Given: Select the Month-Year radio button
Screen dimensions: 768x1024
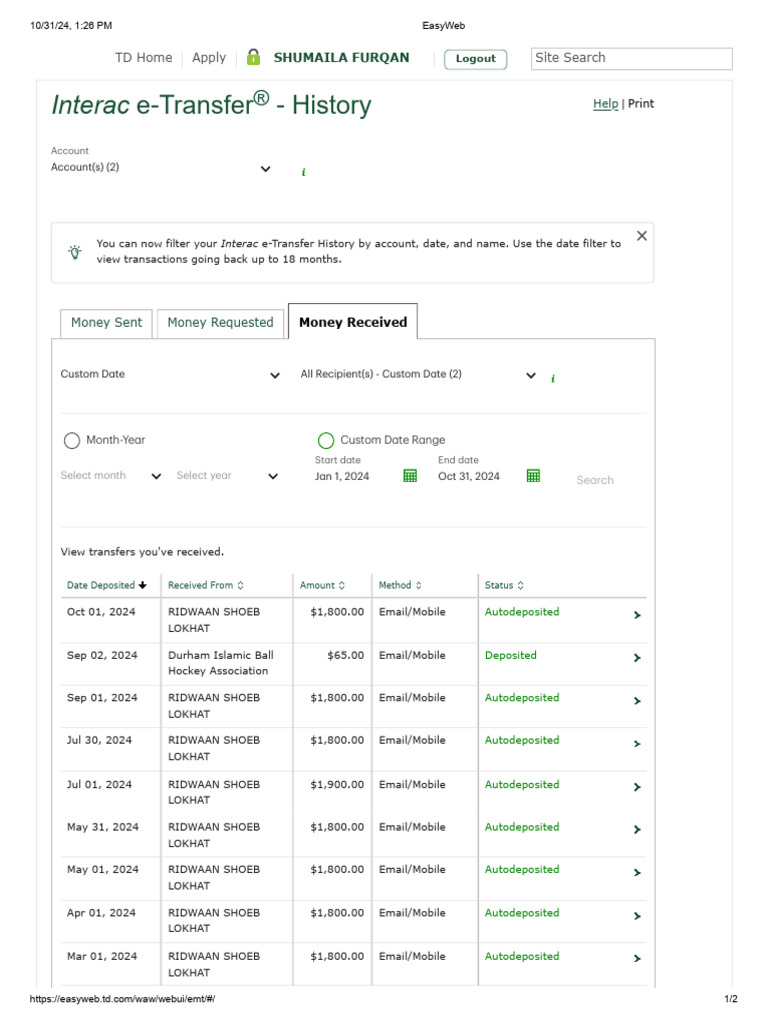Looking at the screenshot, I should pyautogui.click(x=72, y=440).
